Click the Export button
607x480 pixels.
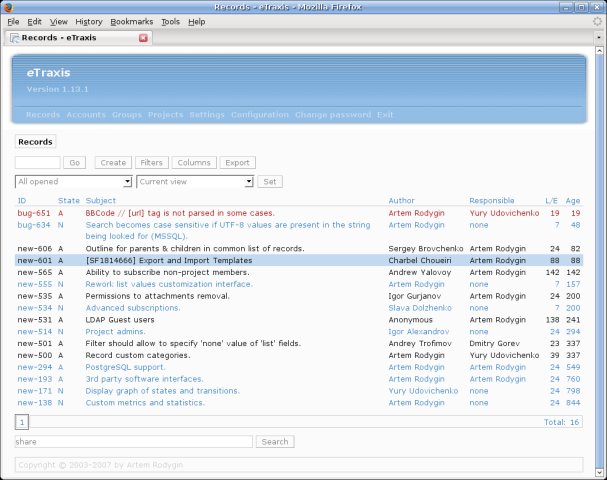point(237,162)
